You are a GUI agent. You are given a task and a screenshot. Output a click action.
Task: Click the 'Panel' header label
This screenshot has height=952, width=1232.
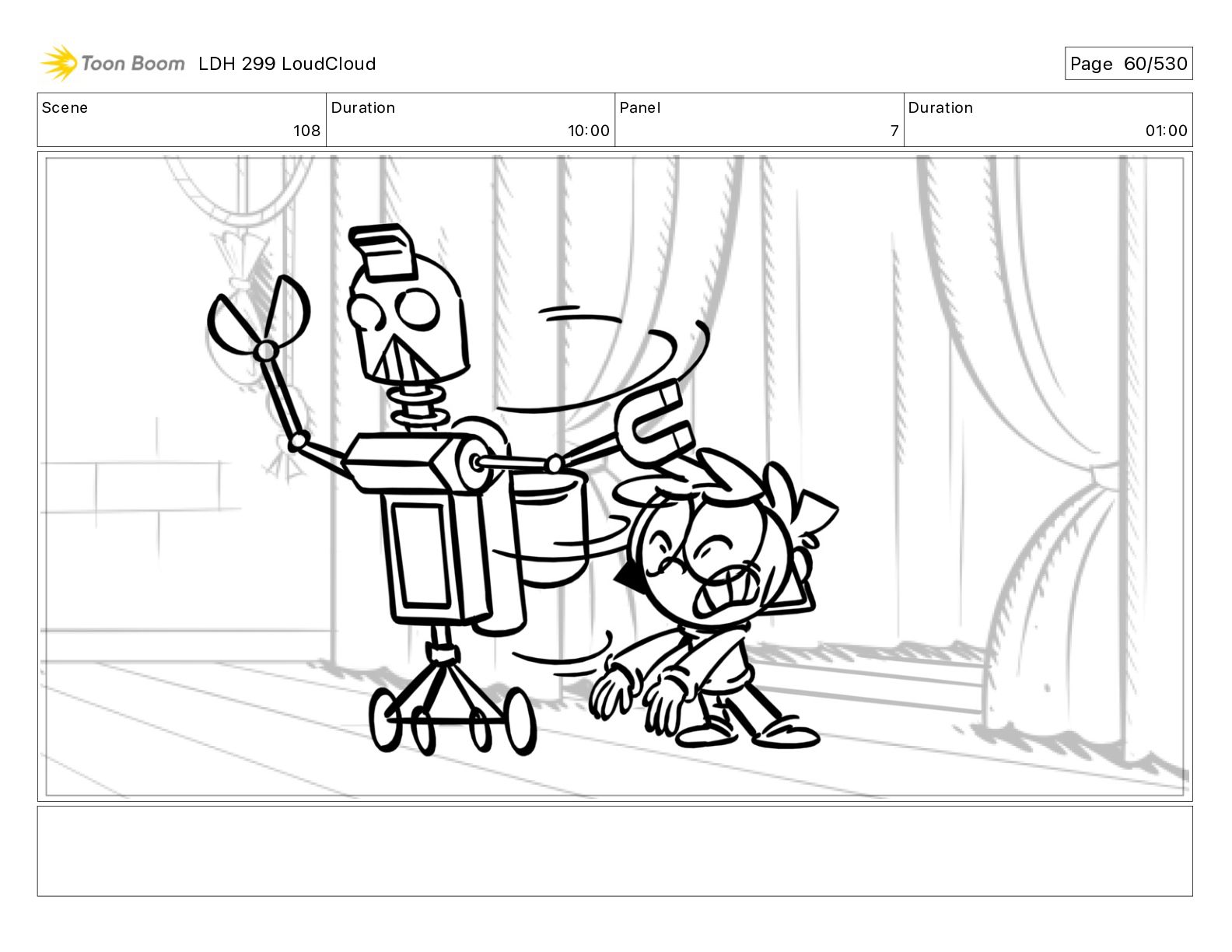[640, 108]
